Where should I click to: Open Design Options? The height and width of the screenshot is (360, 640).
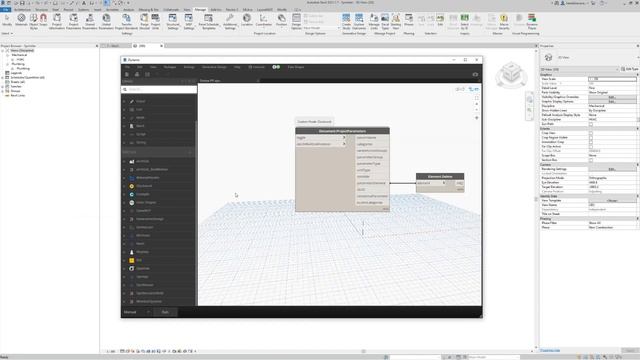296,21
